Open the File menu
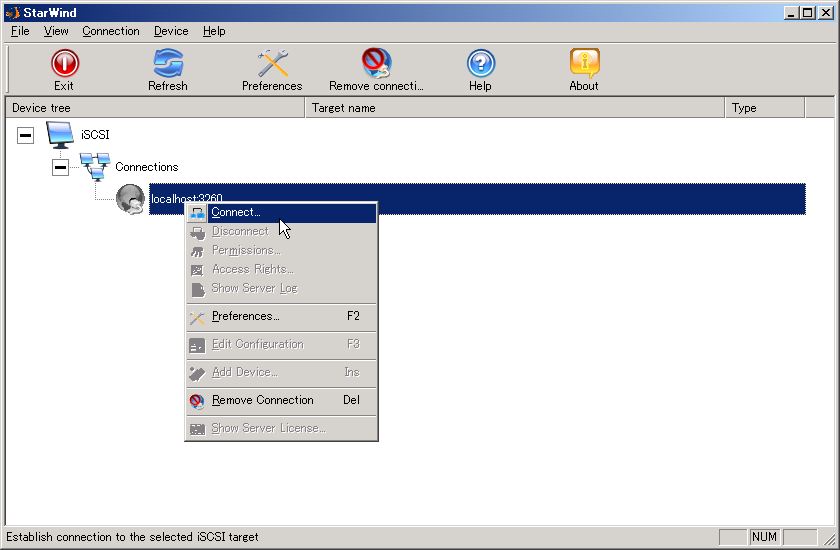840x550 pixels. click(20, 31)
